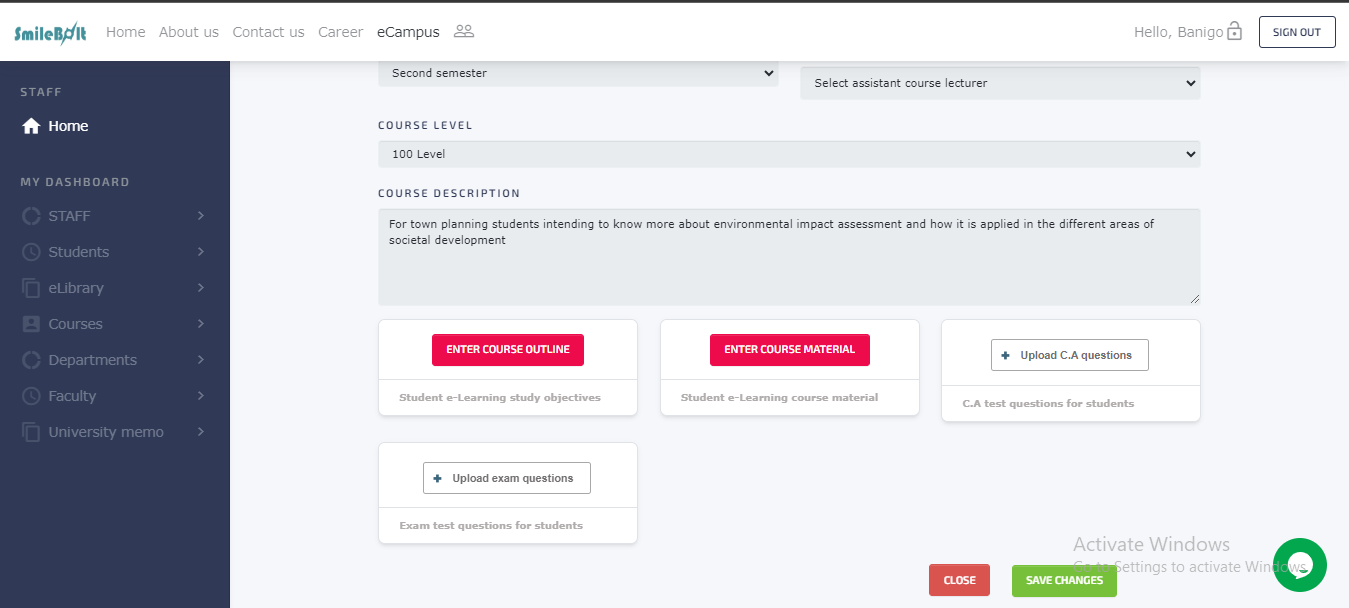
Task: Click the Upload C.A questions button
Action: coord(1069,355)
